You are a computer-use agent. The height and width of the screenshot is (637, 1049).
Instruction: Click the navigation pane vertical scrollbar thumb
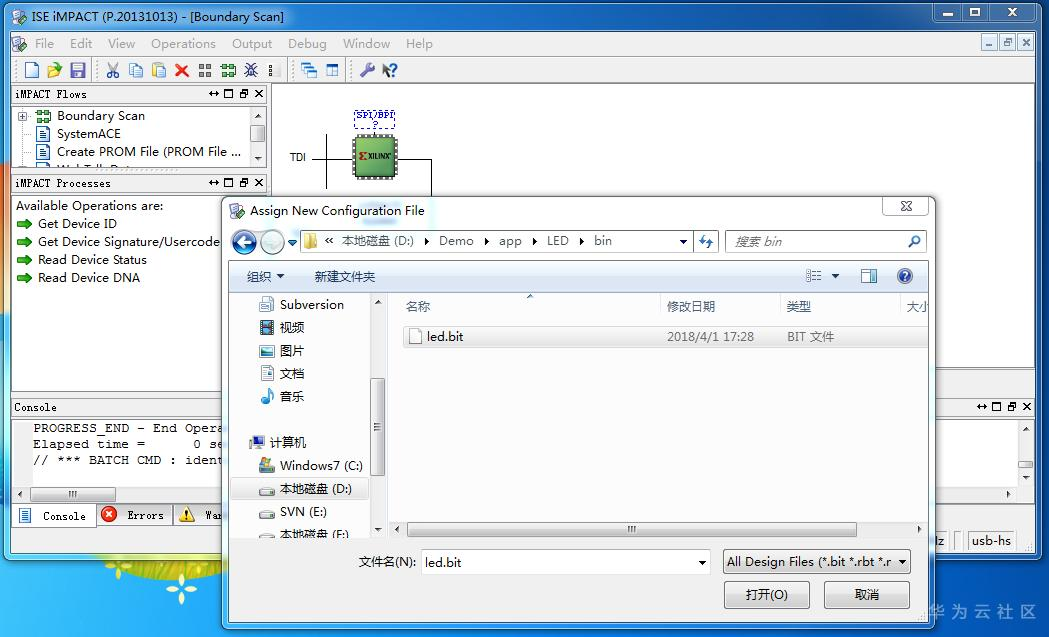(377, 426)
